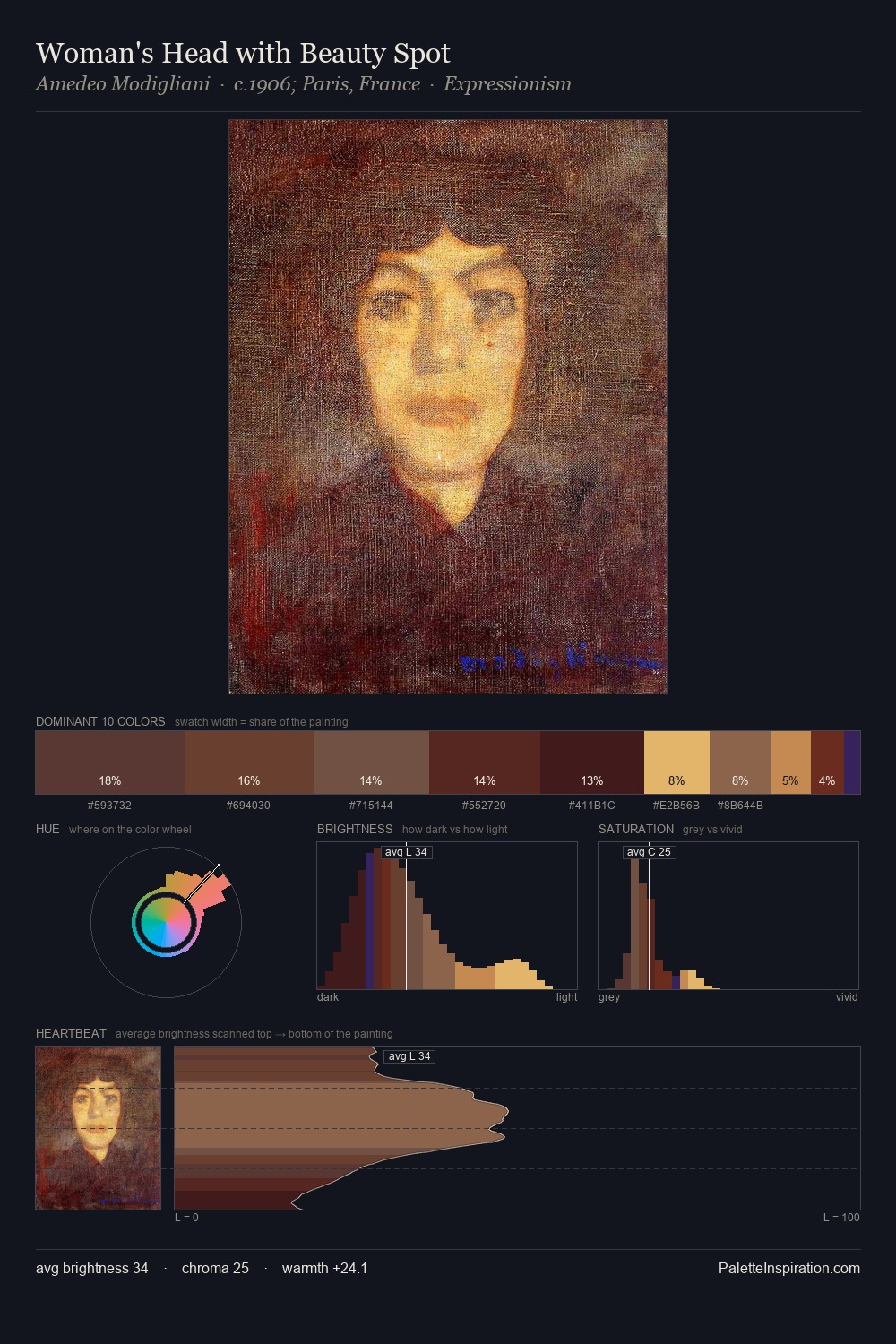The height and width of the screenshot is (1344, 896).
Task: Click the small painting thumbnail beside Heartbeat chart
Action: coord(99,1128)
